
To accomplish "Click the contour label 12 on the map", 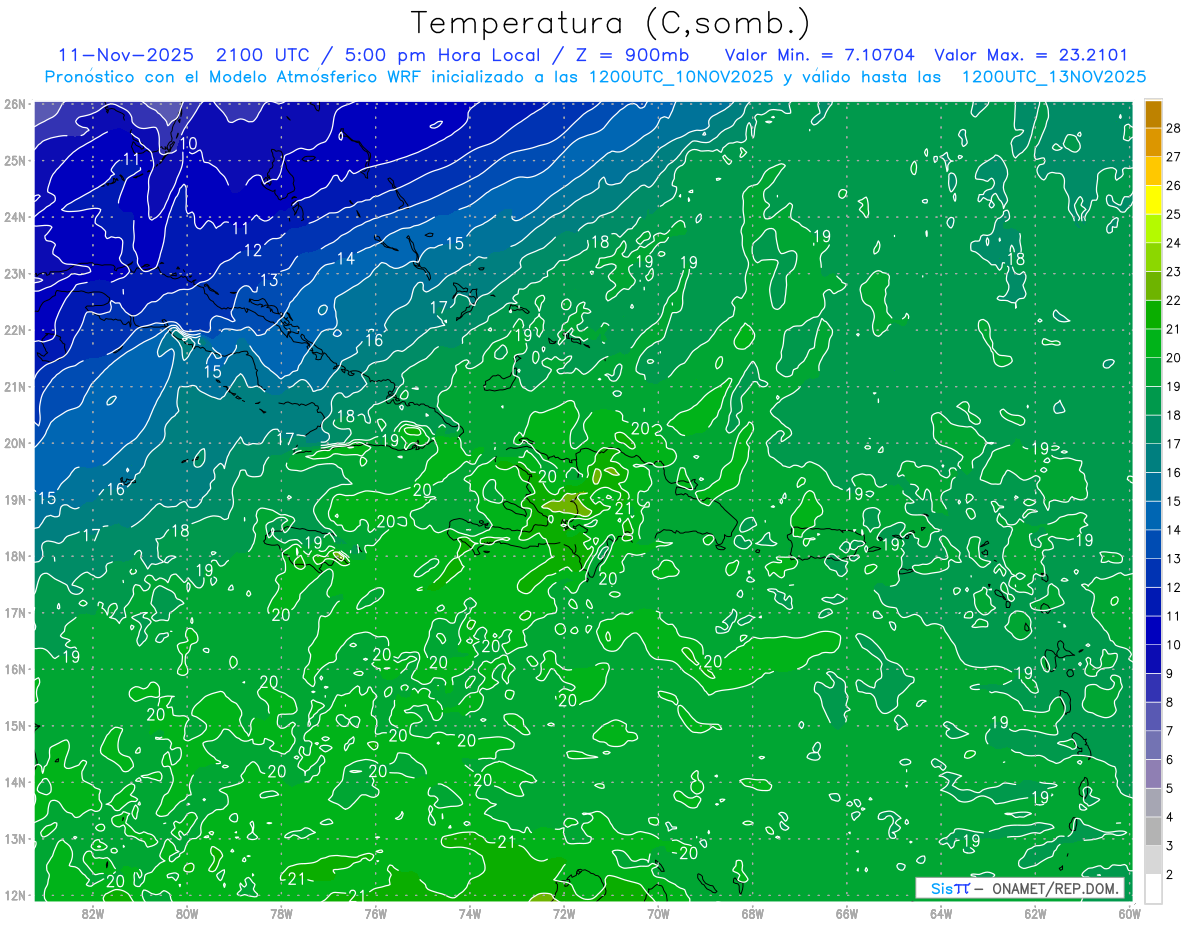I will click(x=253, y=250).
